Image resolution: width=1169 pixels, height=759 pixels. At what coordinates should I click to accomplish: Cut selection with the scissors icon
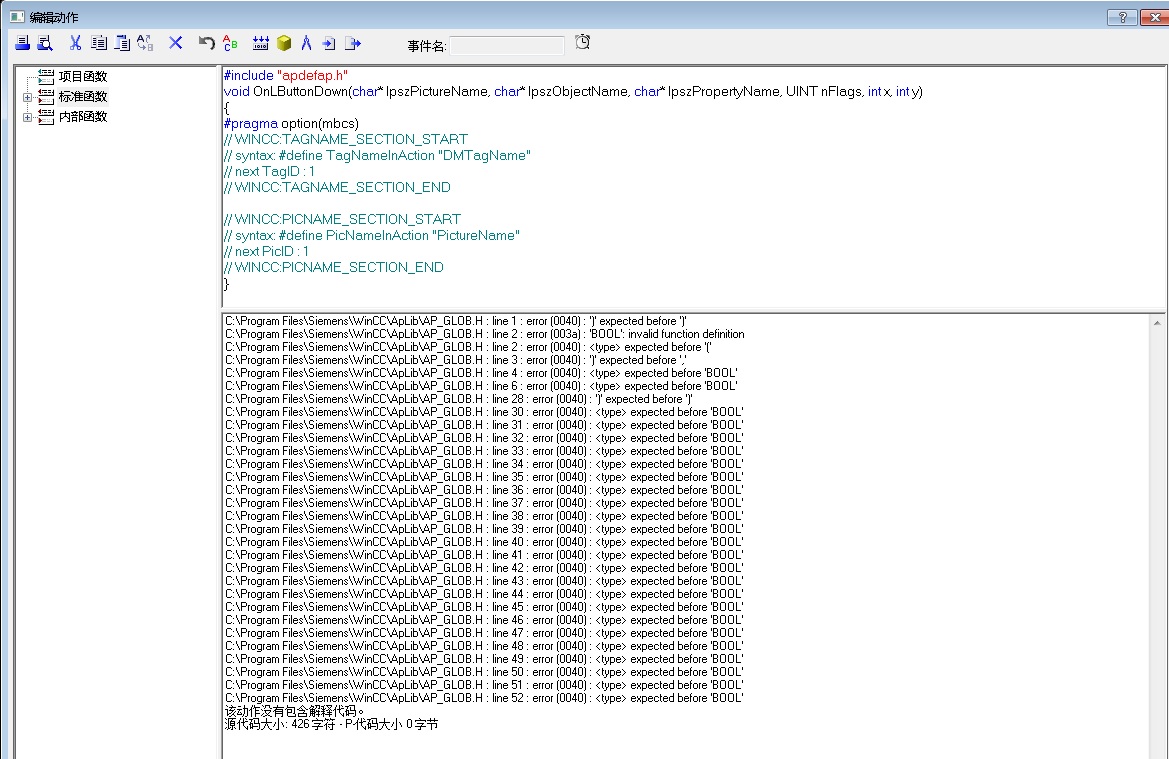pos(75,43)
